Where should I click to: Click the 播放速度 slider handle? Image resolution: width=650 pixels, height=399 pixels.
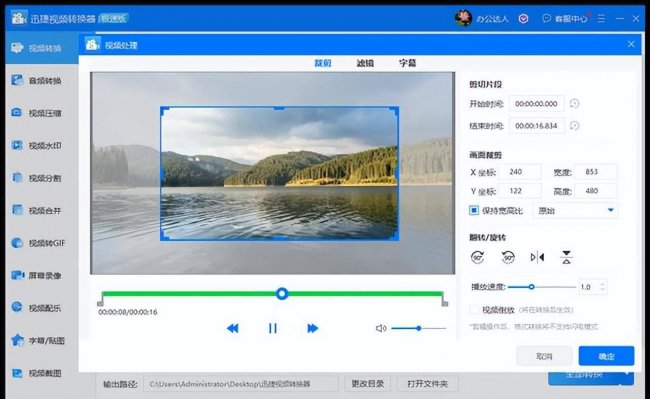531,287
